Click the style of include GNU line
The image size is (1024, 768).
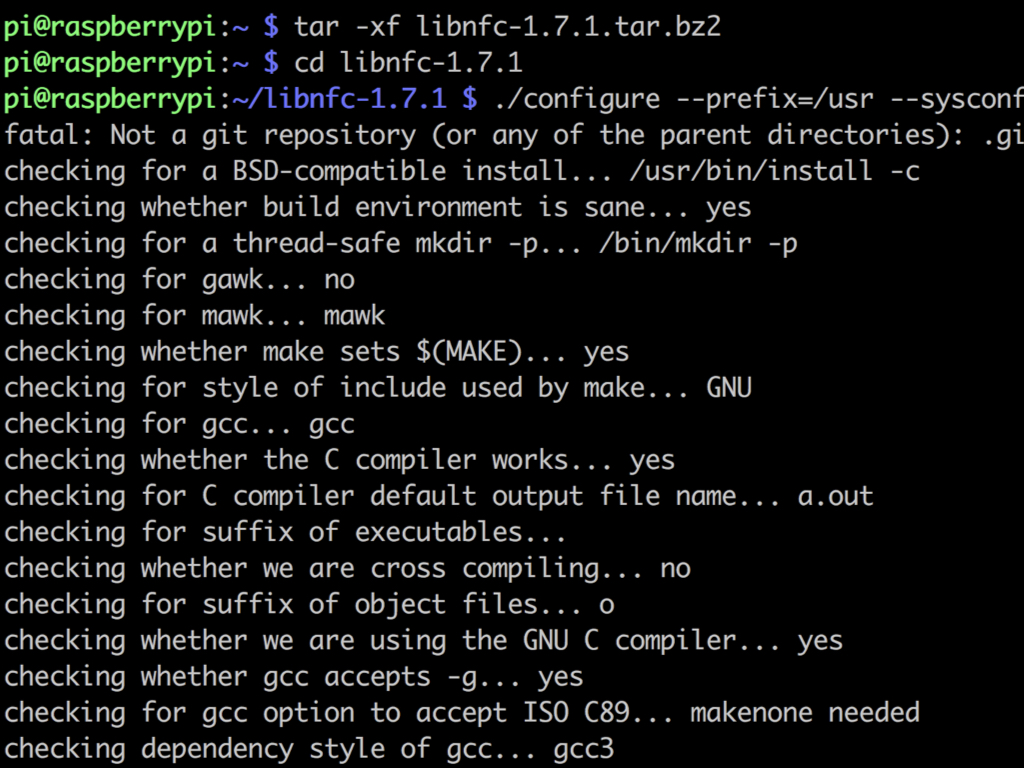(x=377, y=388)
